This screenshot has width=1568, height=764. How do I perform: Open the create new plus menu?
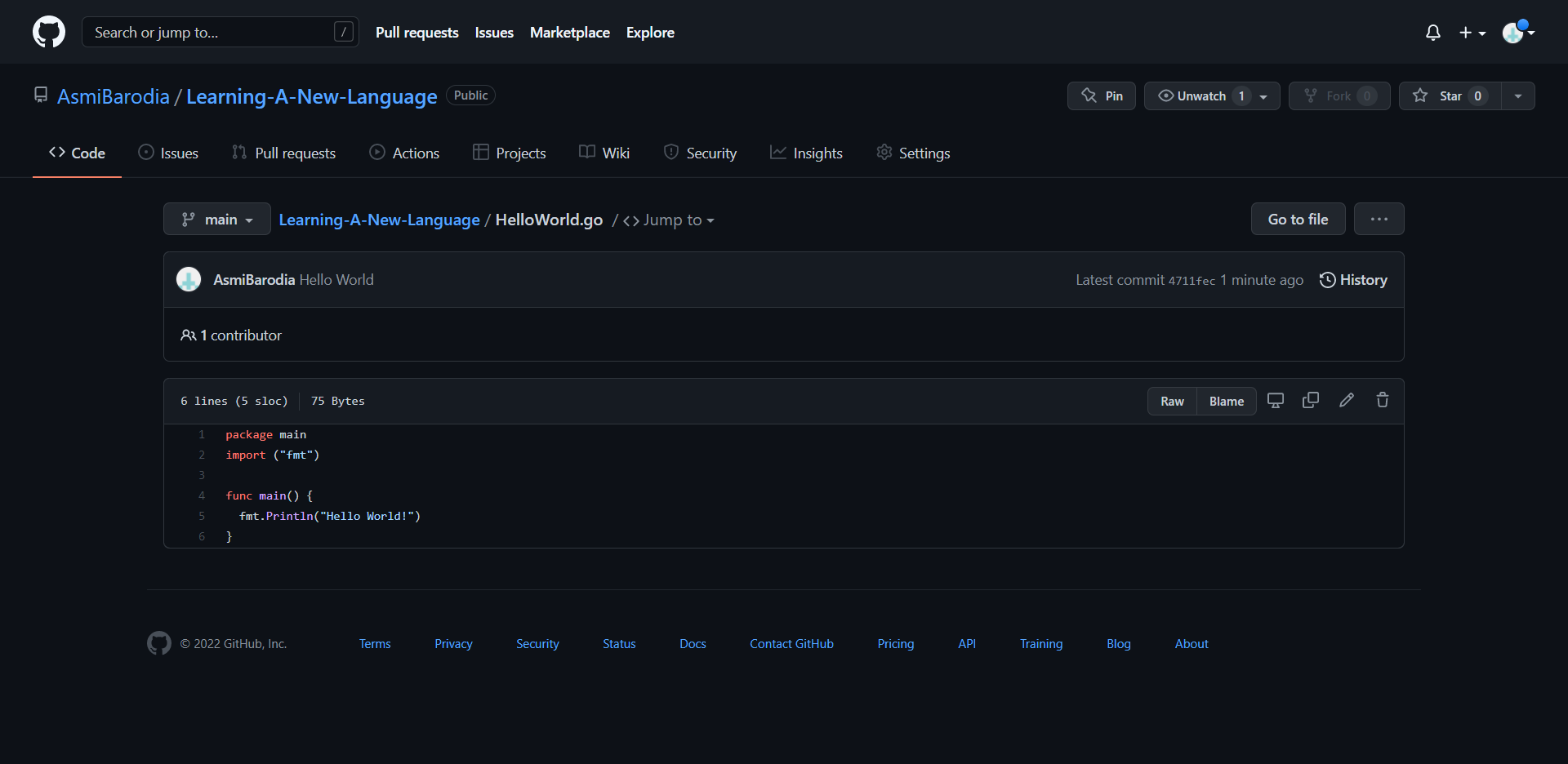1472,33
